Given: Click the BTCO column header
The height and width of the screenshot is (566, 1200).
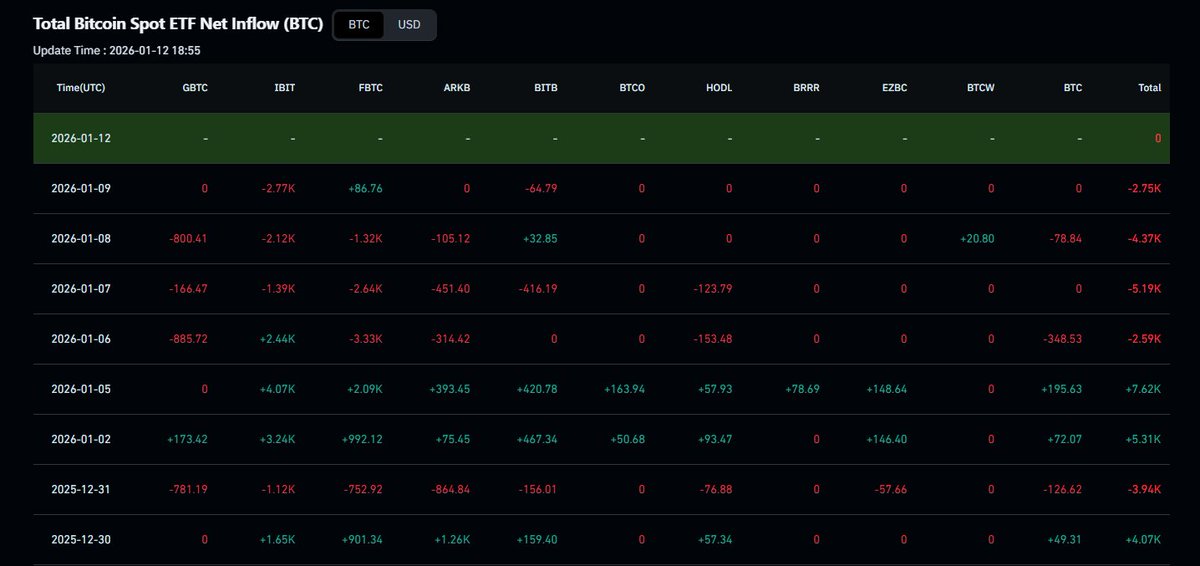Looking at the screenshot, I should click(632, 88).
